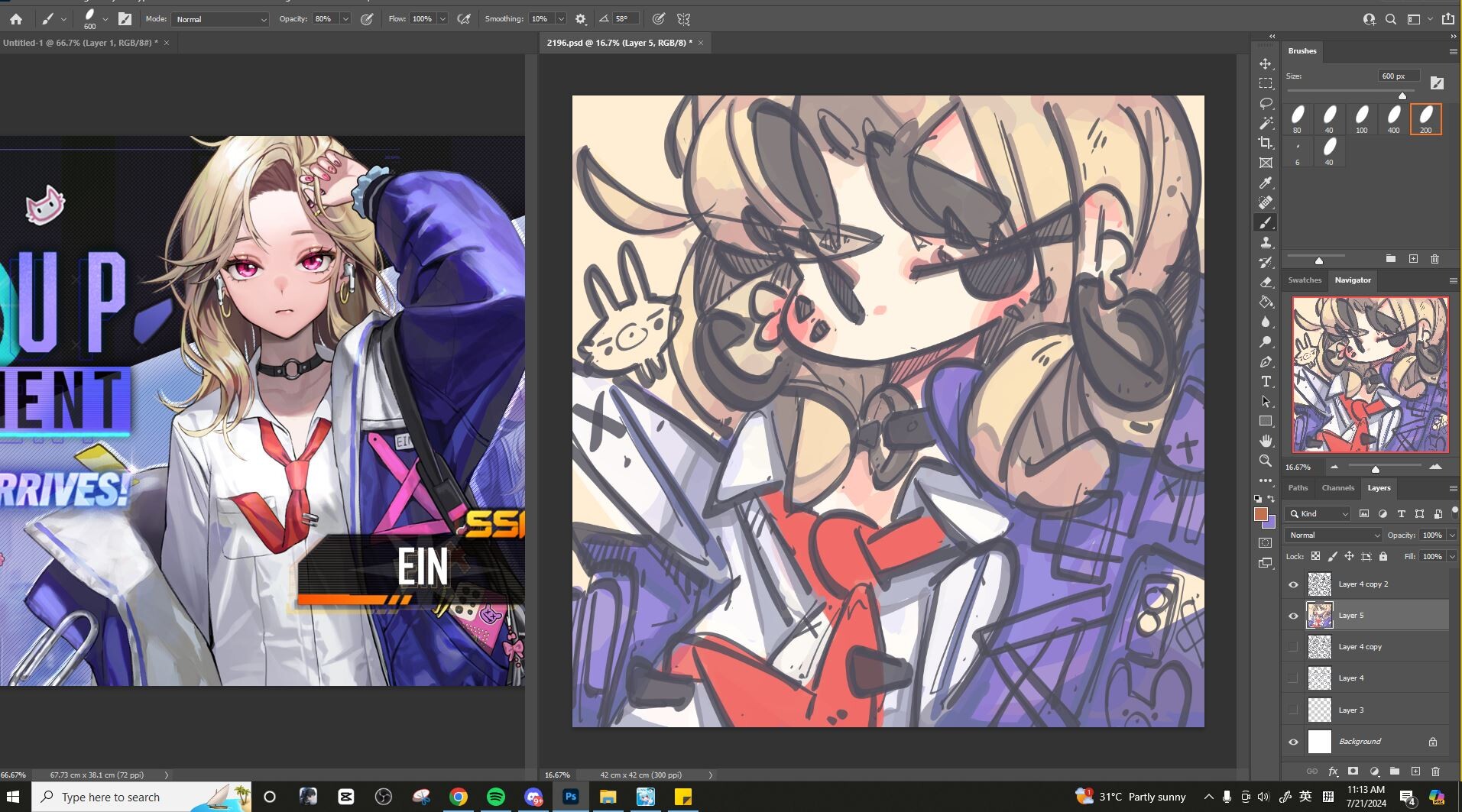Select the Pen tool
The height and width of the screenshot is (812, 1462).
(1266, 361)
